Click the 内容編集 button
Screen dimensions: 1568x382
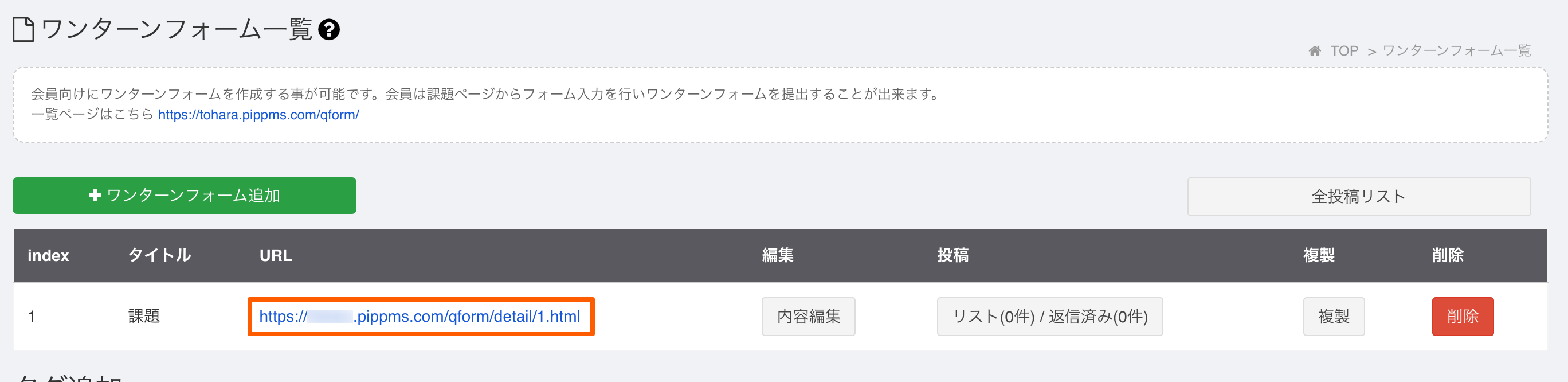(808, 316)
